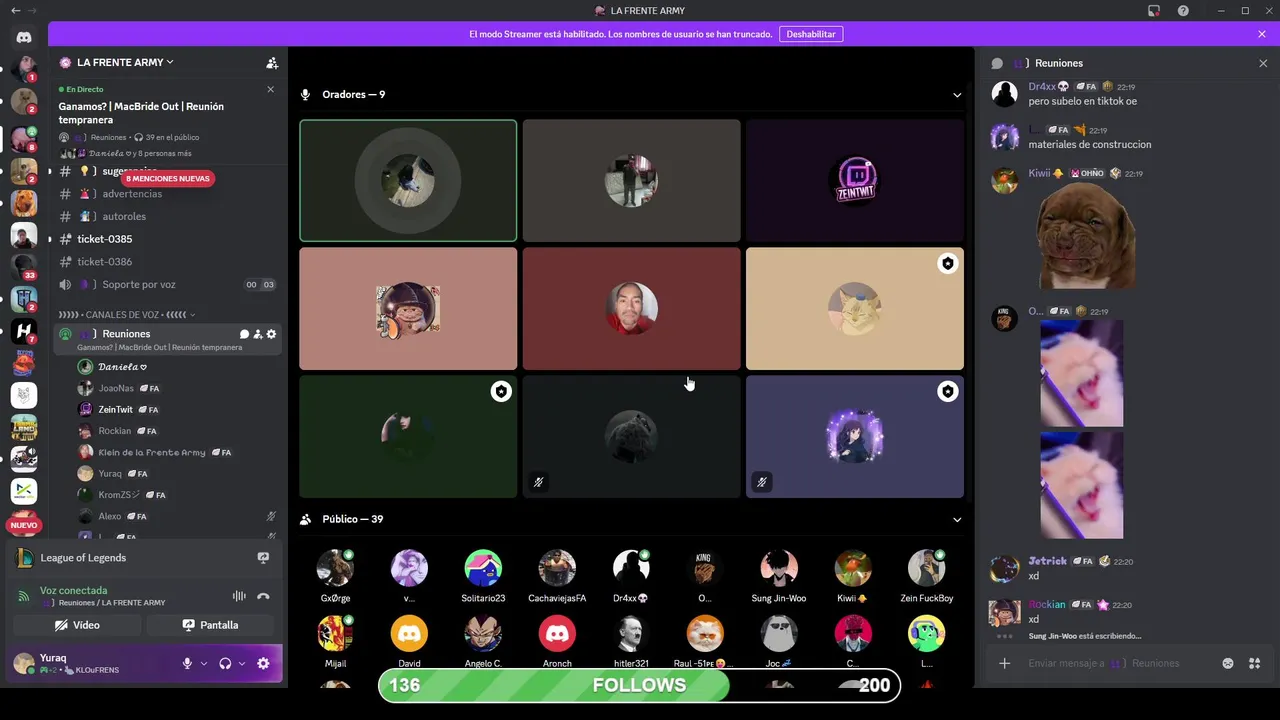
Task: Click invite icon on Reuniones channel row
Action: (x=258, y=334)
